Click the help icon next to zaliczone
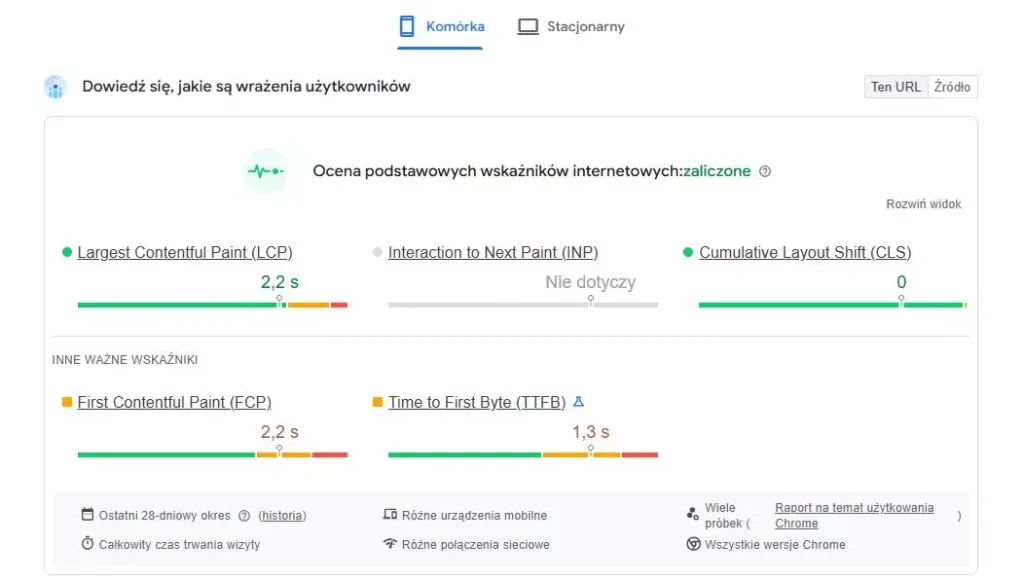Viewport: 1024px width, 581px height. (765, 171)
